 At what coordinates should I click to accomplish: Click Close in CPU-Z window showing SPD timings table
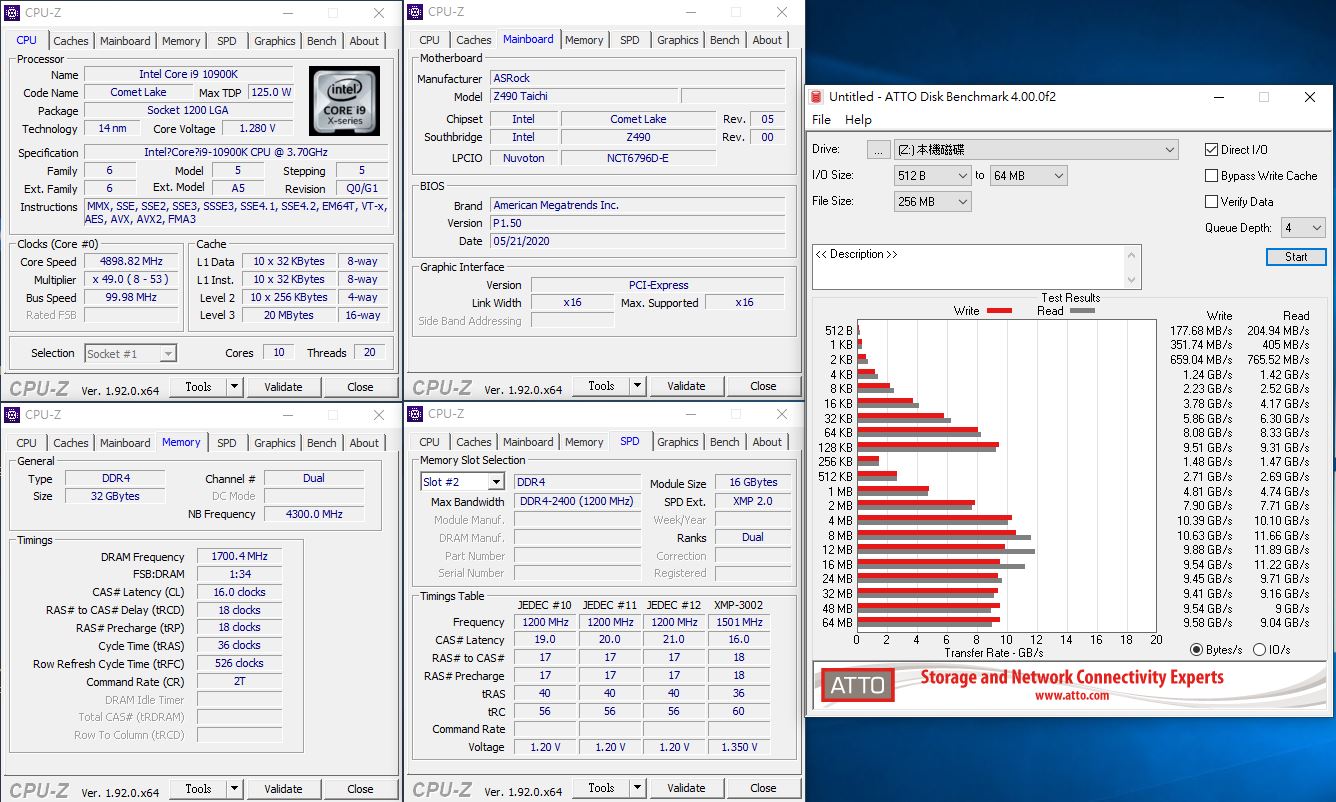pyautogui.click(x=763, y=788)
